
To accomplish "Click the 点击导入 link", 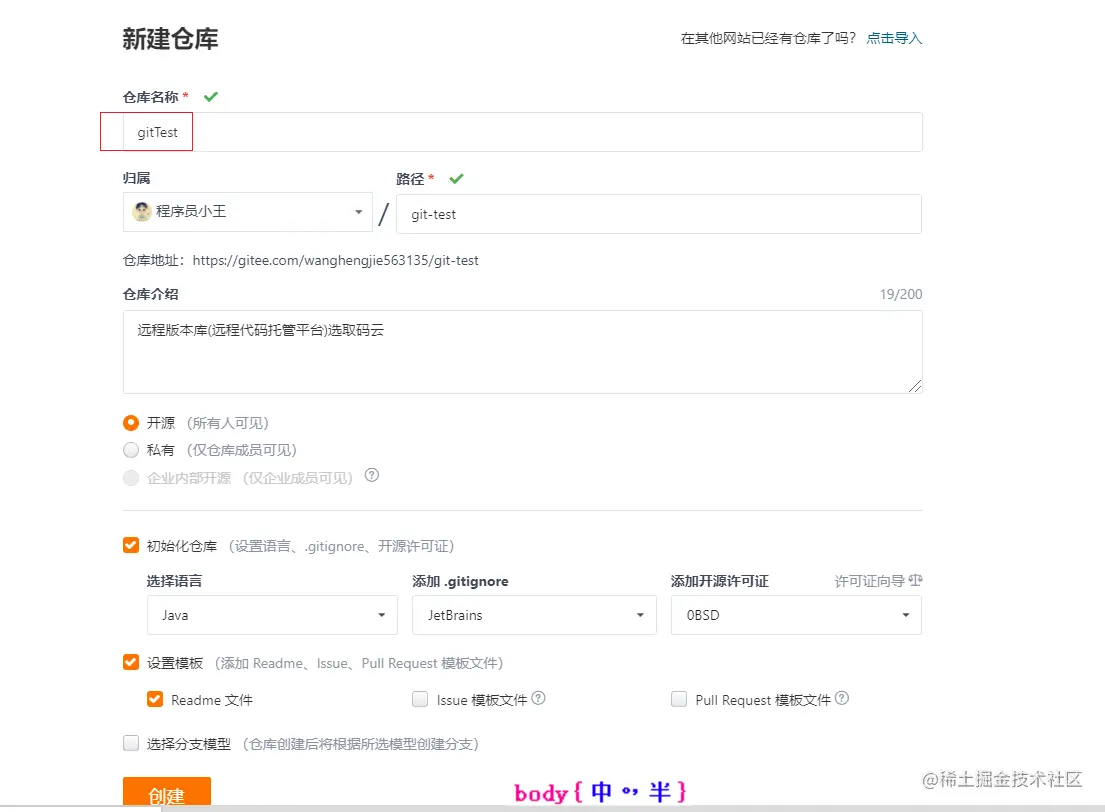I will [894, 38].
